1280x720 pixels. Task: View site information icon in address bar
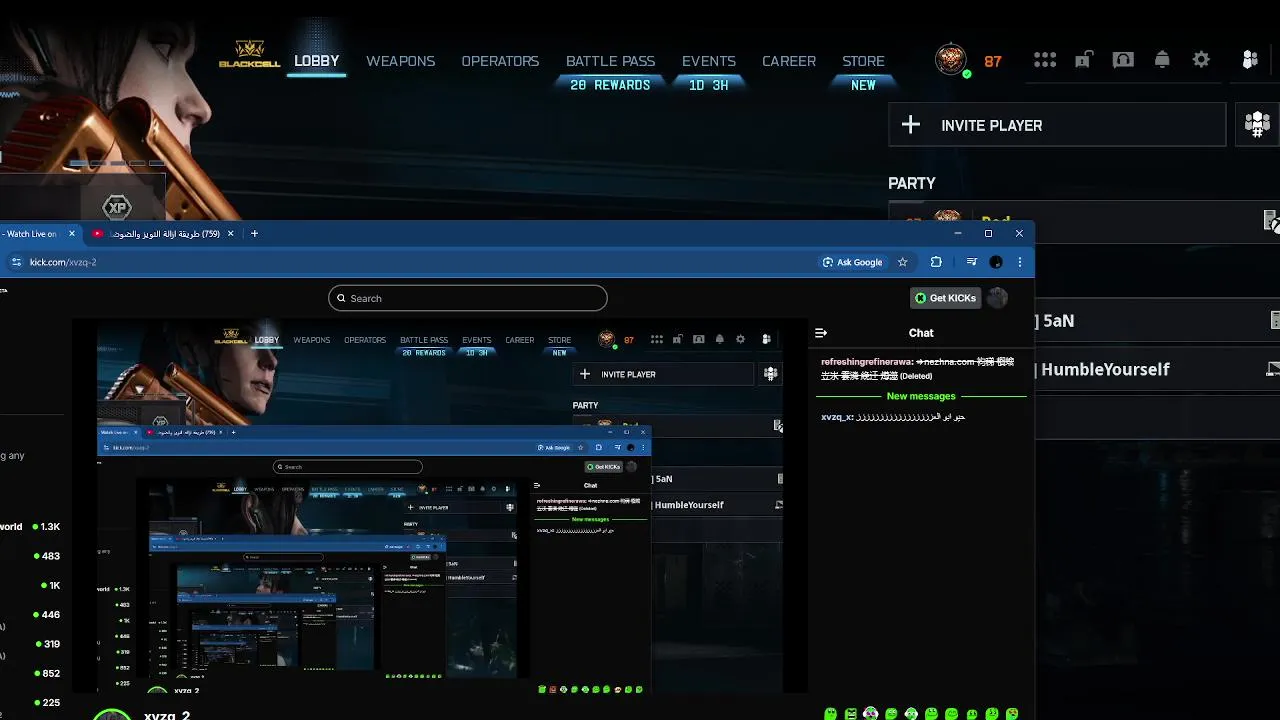click(x=16, y=262)
